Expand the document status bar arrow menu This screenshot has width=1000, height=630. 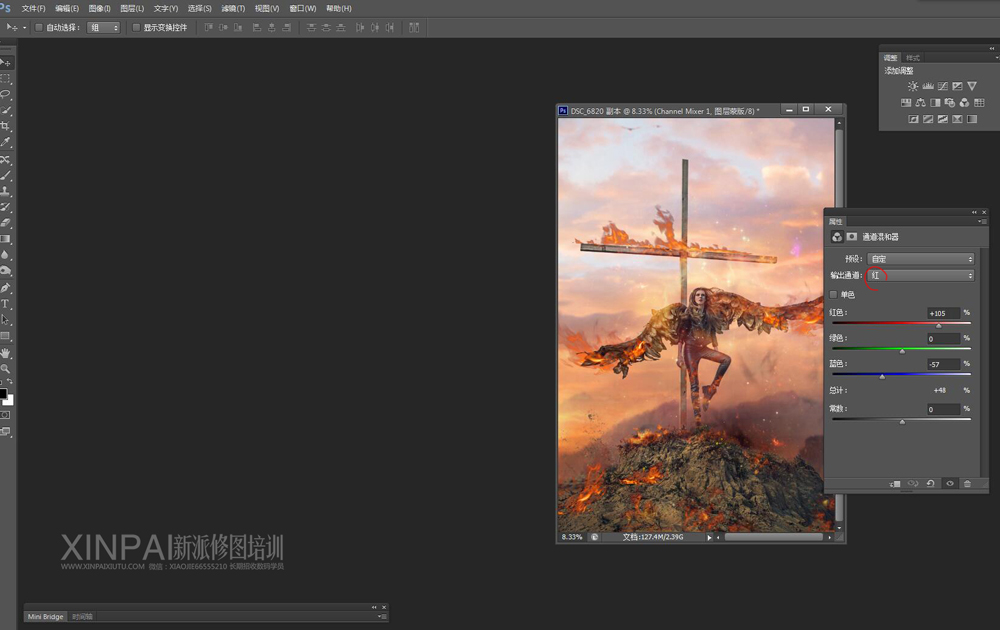tap(709, 538)
